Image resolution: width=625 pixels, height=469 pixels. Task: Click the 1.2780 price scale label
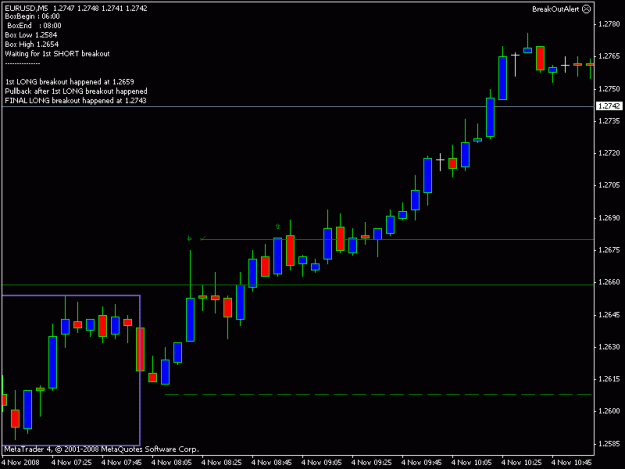point(609,24)
